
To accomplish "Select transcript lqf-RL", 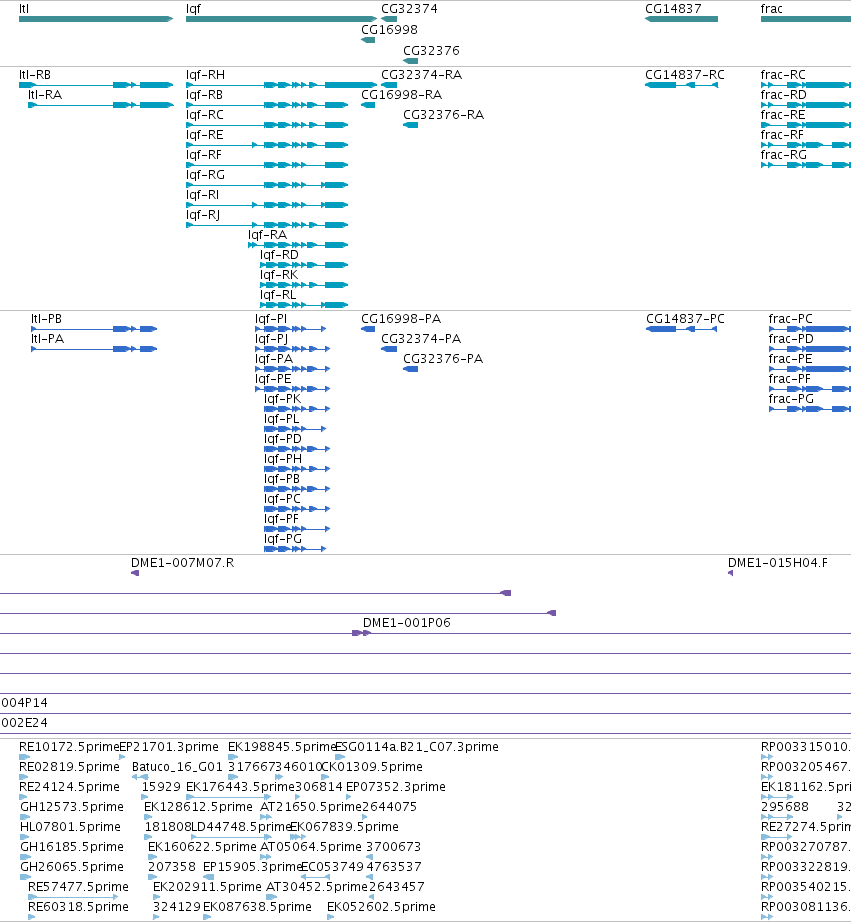I will 304,305.
